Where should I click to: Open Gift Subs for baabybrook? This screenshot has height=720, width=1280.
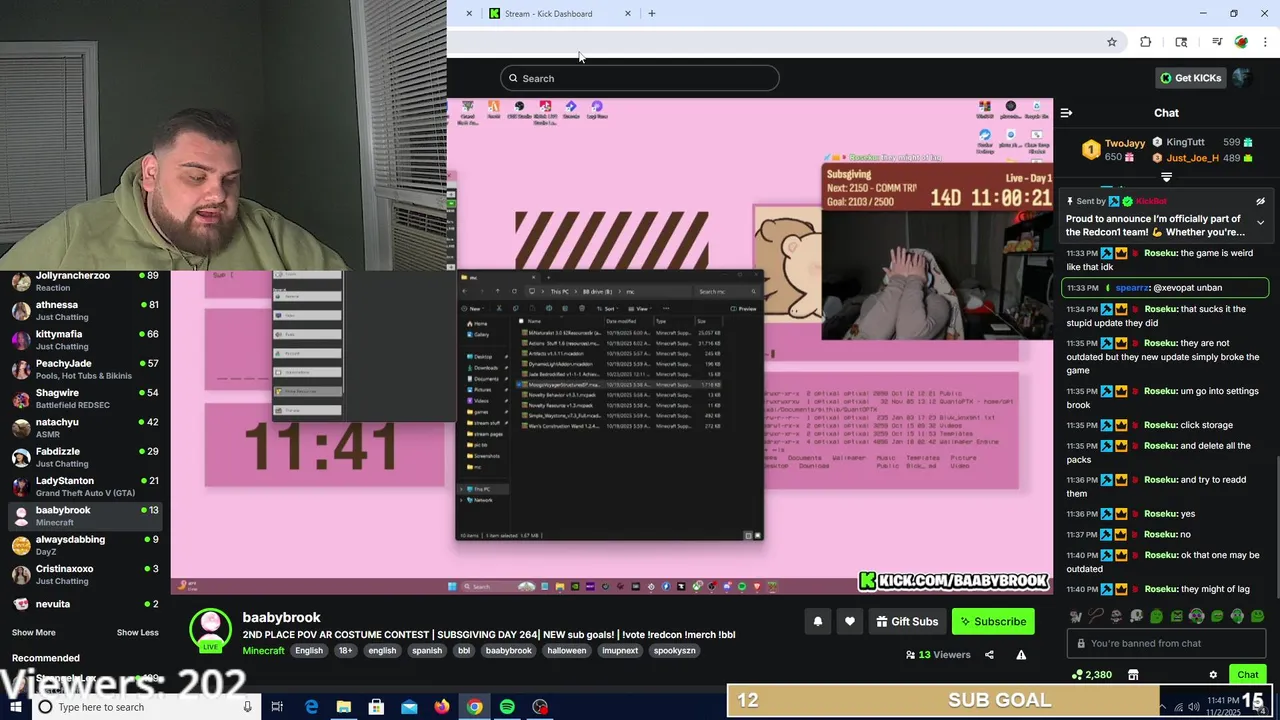point(907,621)
